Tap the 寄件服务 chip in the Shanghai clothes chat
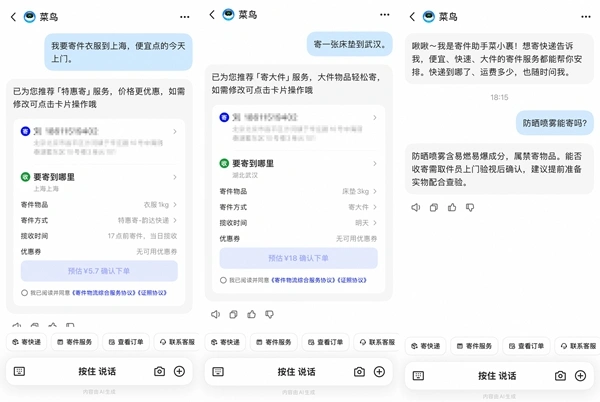Viewport: 600px width, 402px height. pyautogui.click(x=75, y=342)
